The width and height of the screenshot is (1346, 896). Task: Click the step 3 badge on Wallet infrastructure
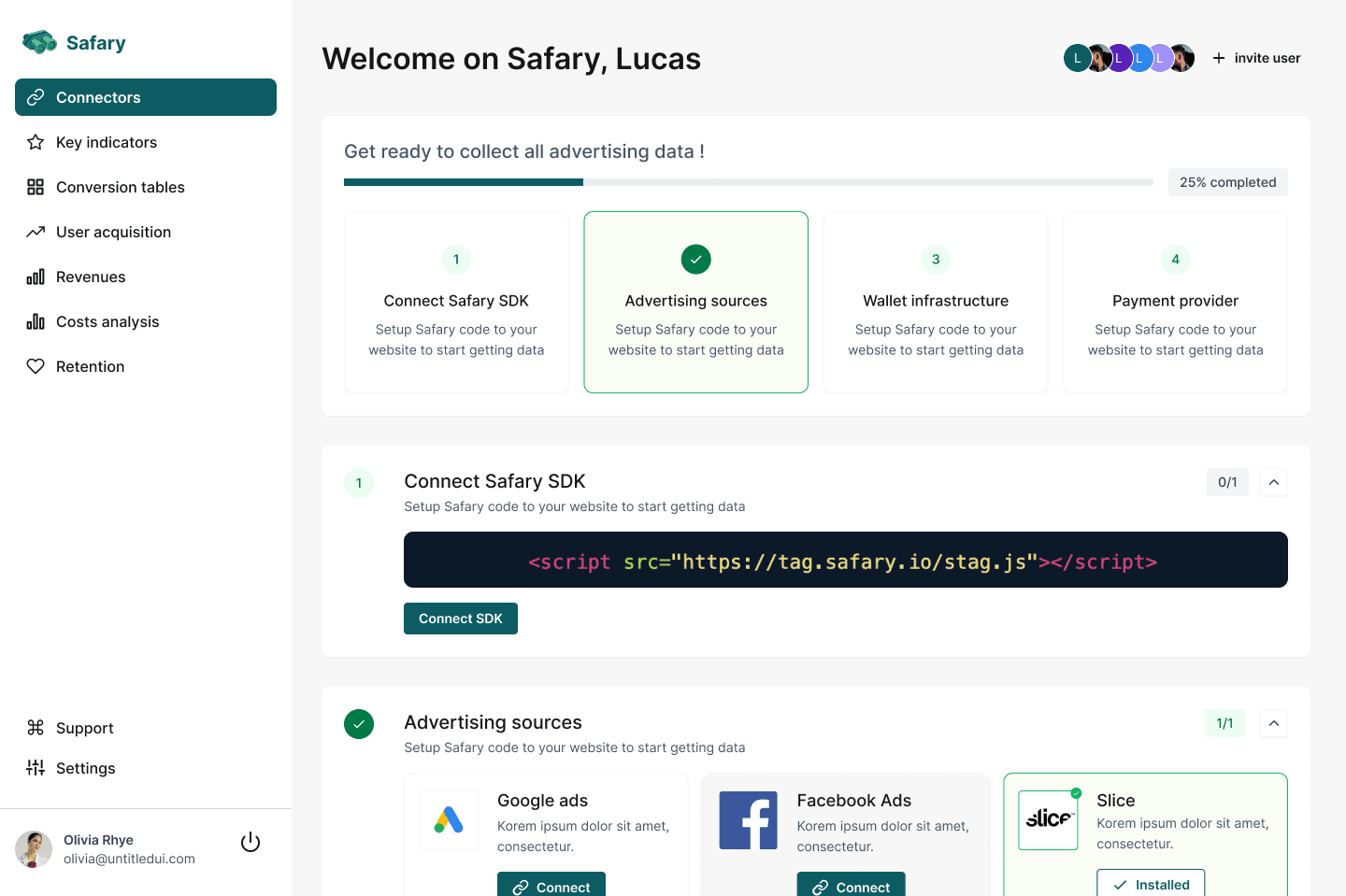(936, 259)
